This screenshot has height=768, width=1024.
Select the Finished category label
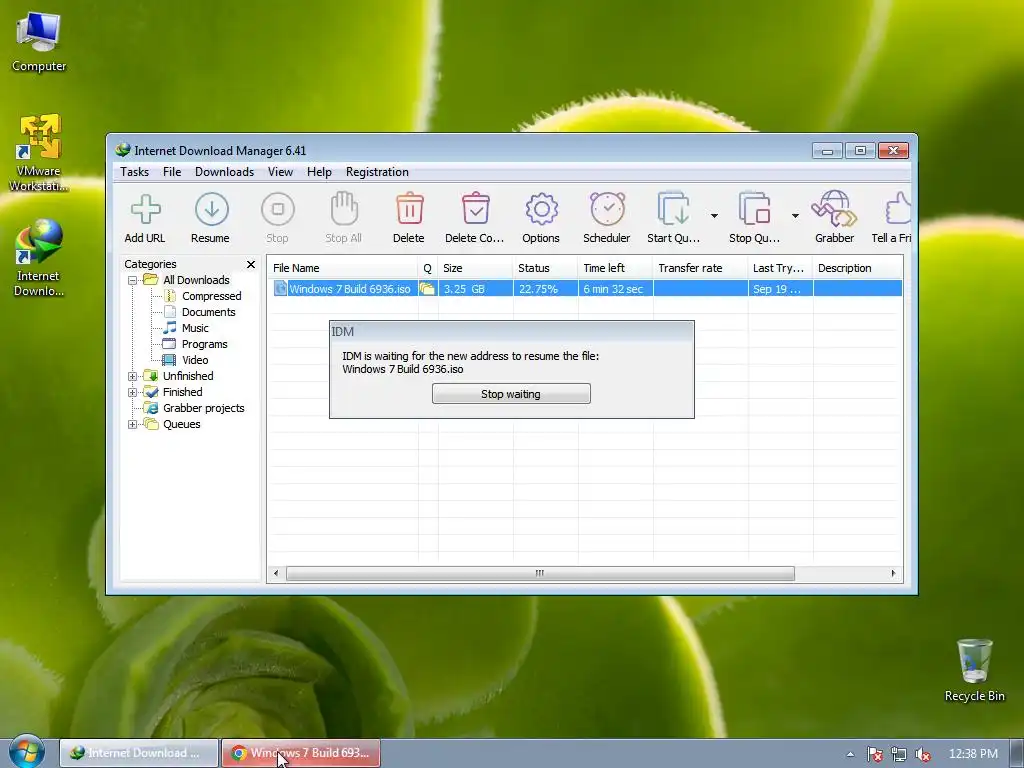click(x=182, y=392)
